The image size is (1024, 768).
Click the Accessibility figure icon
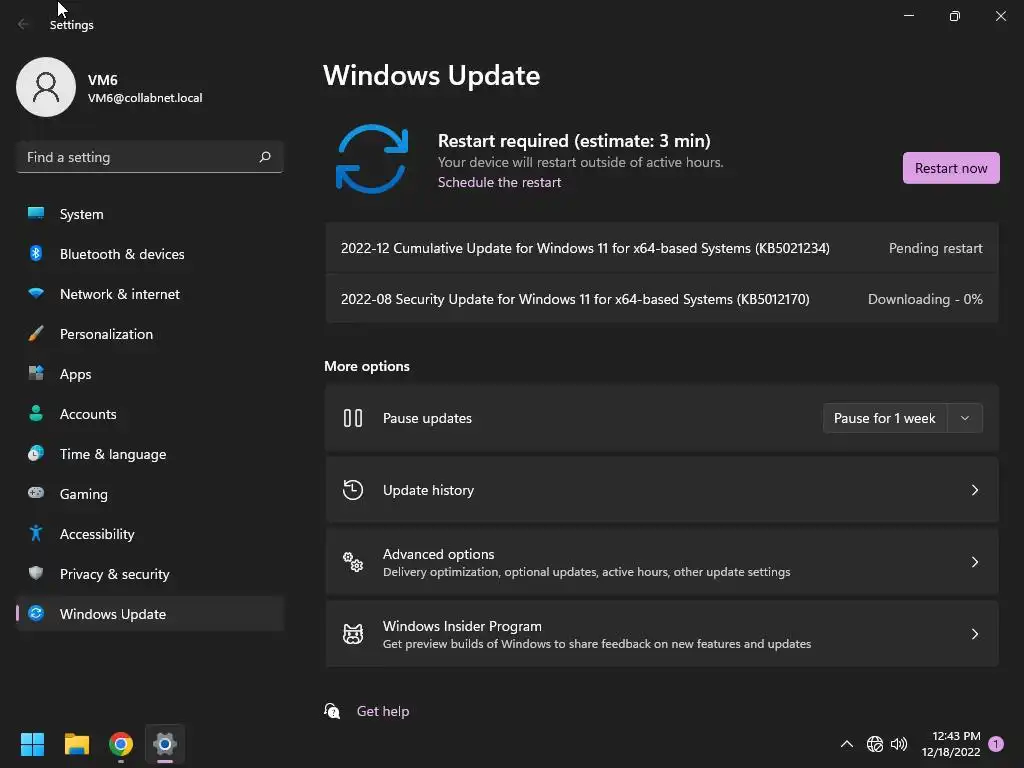(36, 534)
